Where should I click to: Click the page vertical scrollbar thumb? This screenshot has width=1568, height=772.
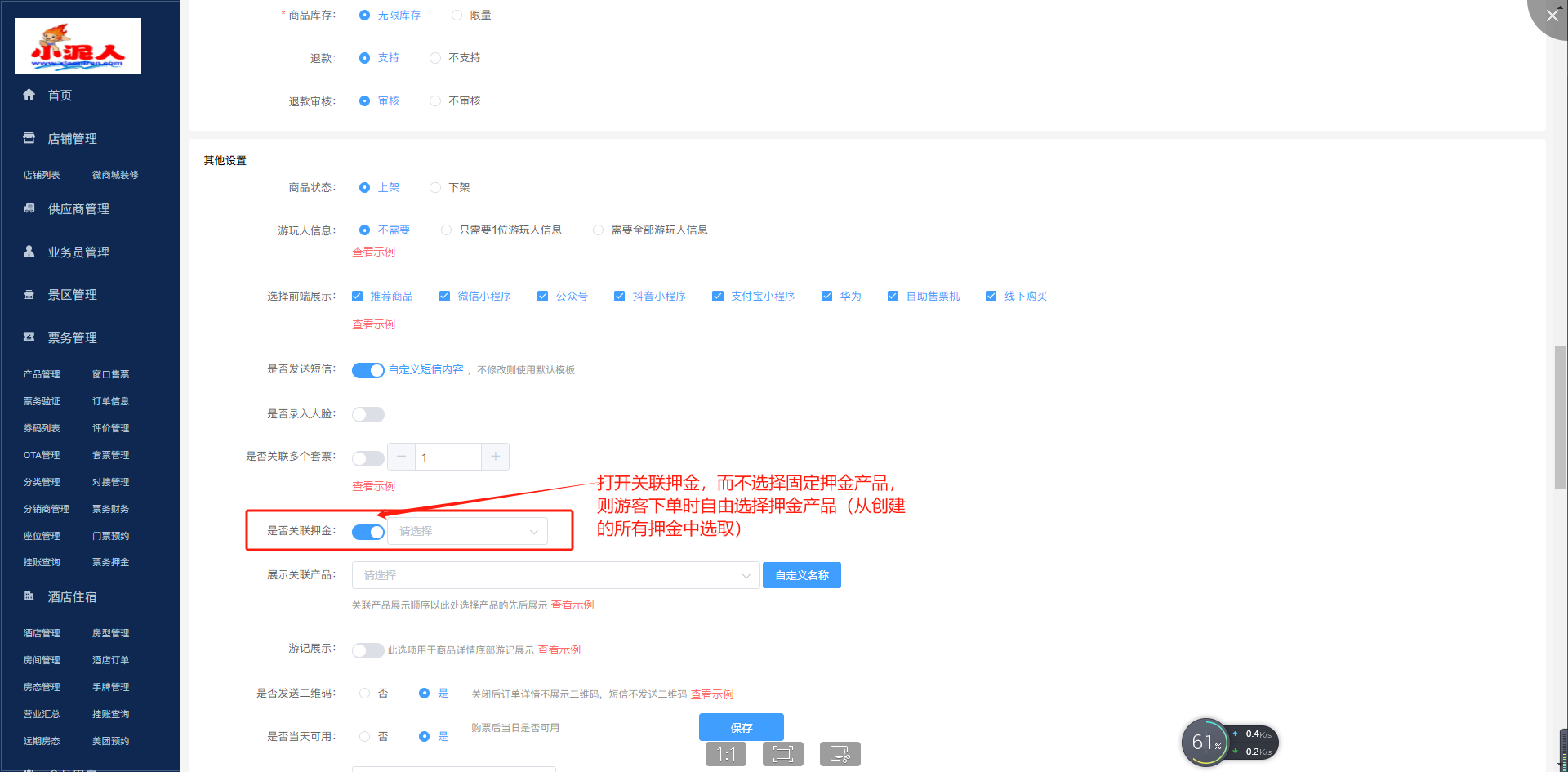(x=1560, y=417)
